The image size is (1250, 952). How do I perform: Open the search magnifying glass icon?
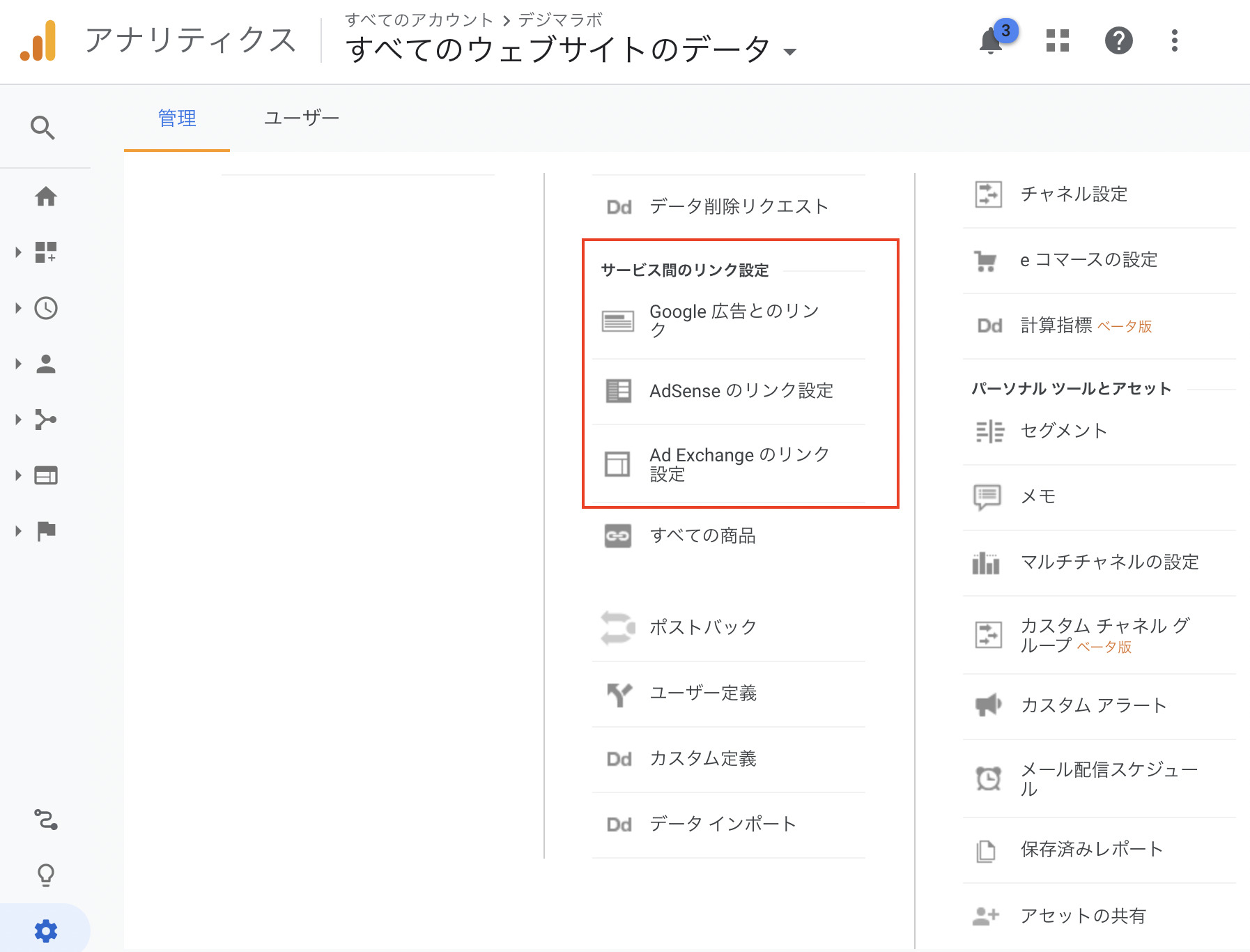click(43, 128)
